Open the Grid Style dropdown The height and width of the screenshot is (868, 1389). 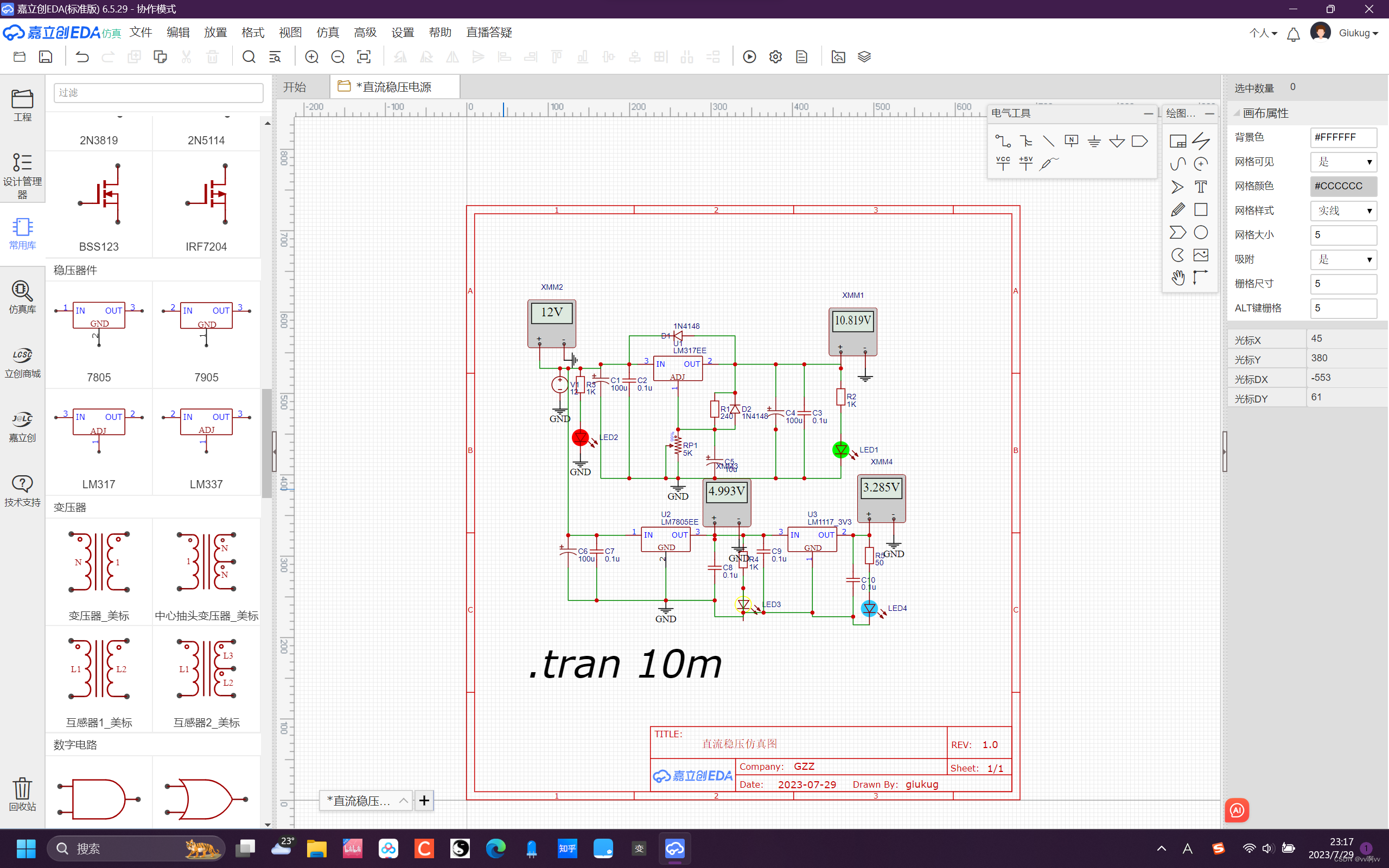click(1343, 210)
